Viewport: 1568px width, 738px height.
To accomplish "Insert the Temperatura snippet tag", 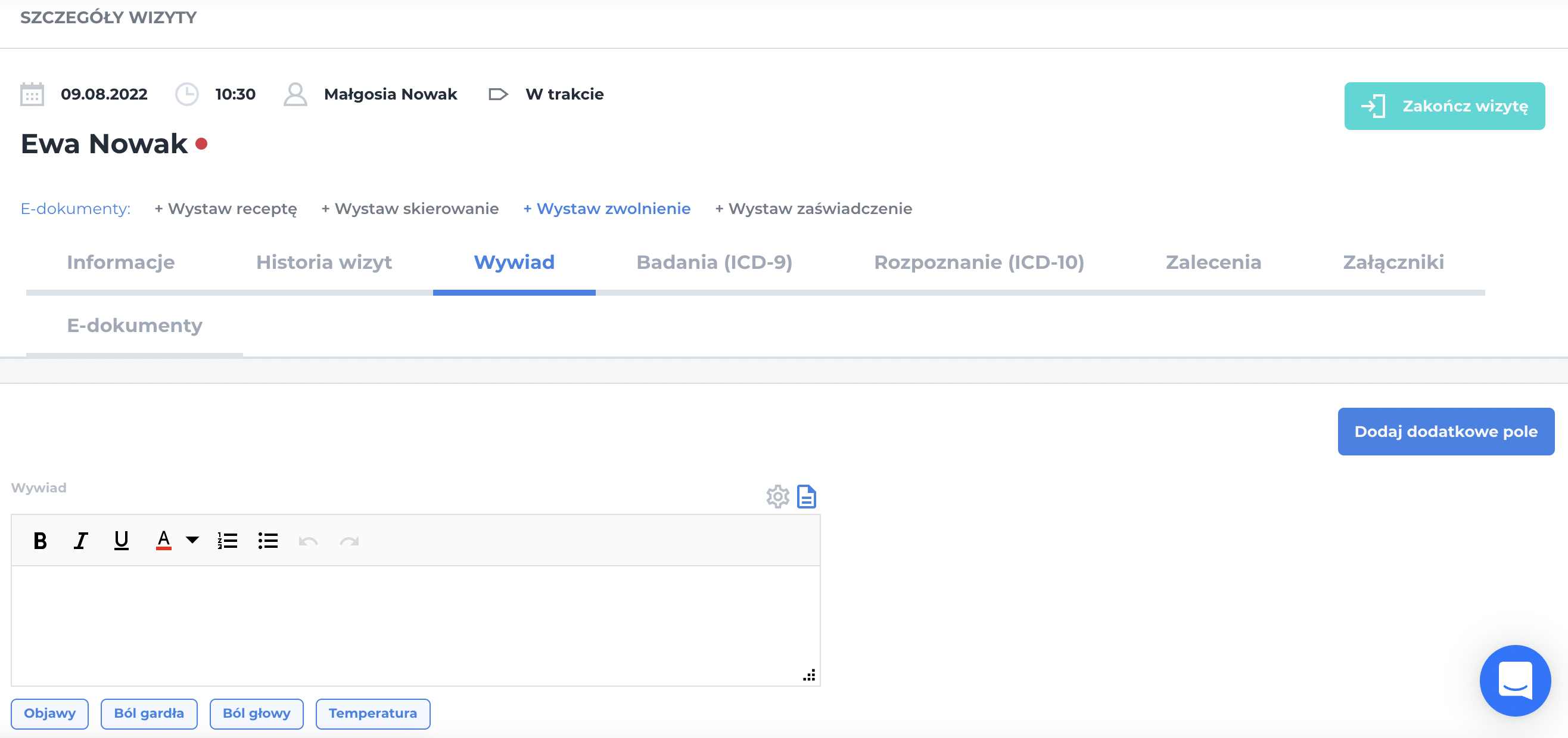I will click(x=372, y=714).
